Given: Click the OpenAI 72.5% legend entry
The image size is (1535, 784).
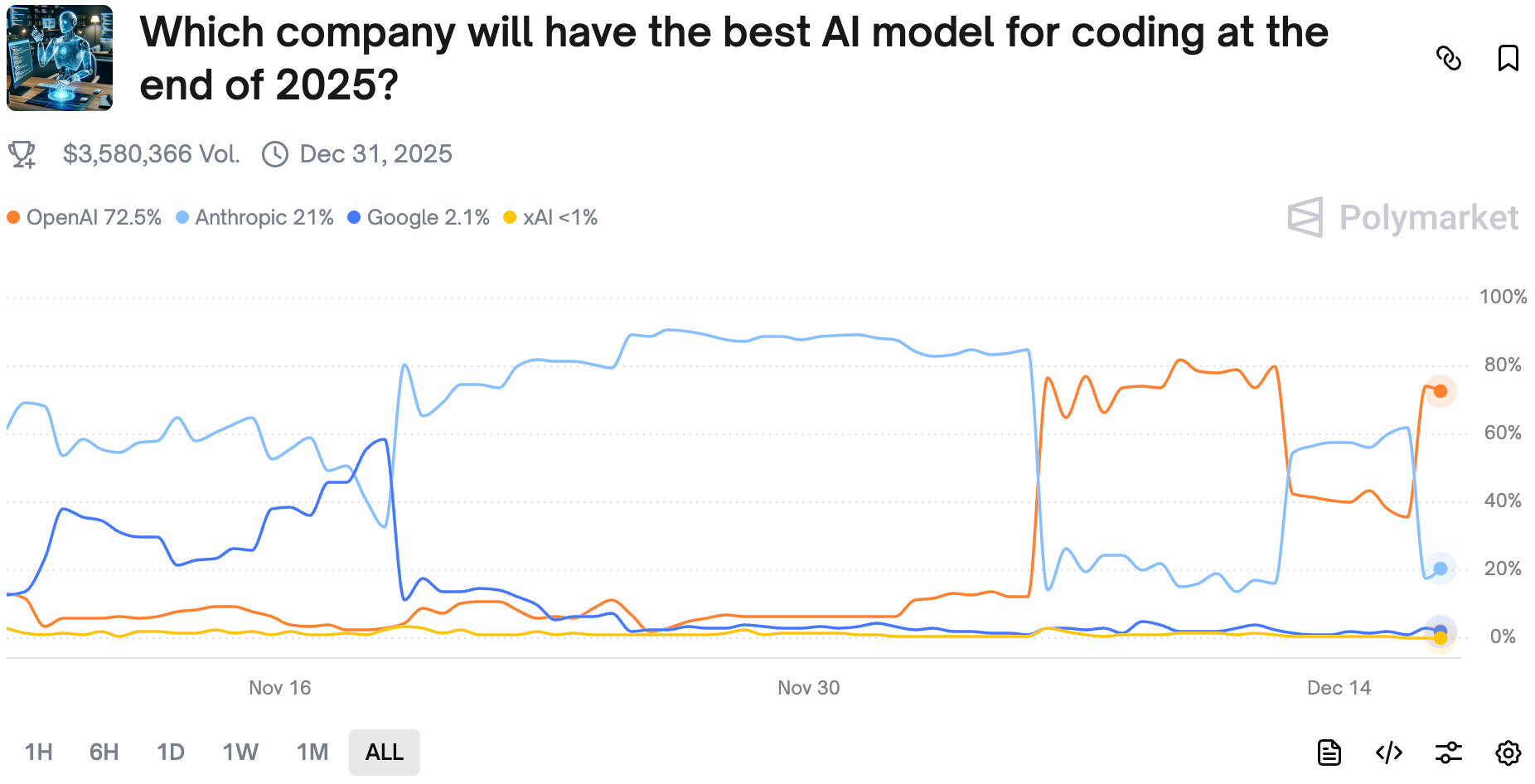Looking at the screenshot, I should pyautogui.click(x=85, y=218).
